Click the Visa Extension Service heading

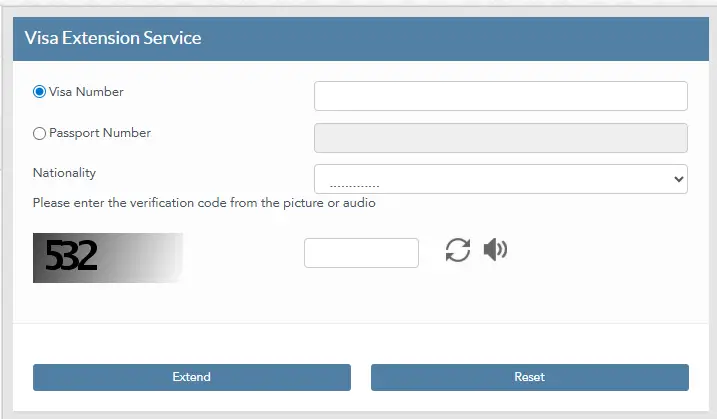(113, 38)
